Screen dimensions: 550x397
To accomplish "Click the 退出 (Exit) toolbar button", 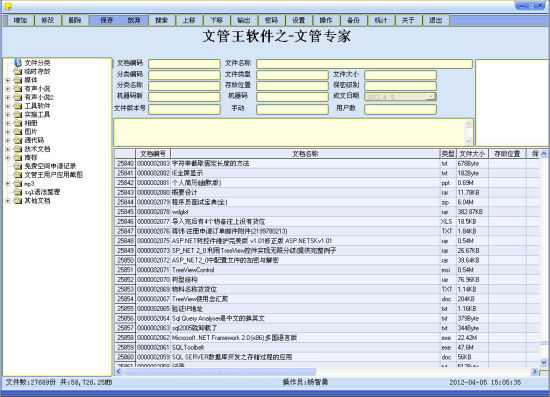I will point(435,20).
